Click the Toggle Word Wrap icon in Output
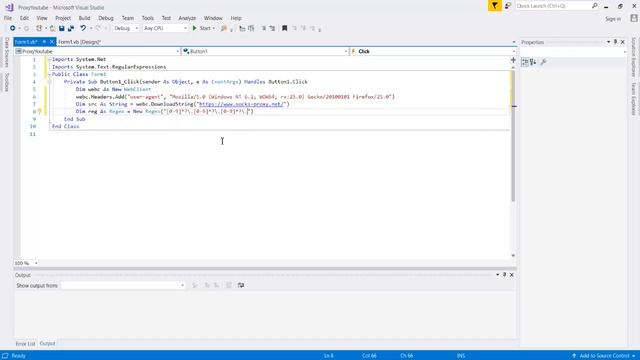640x360 pixels. (x=241, y=285)
